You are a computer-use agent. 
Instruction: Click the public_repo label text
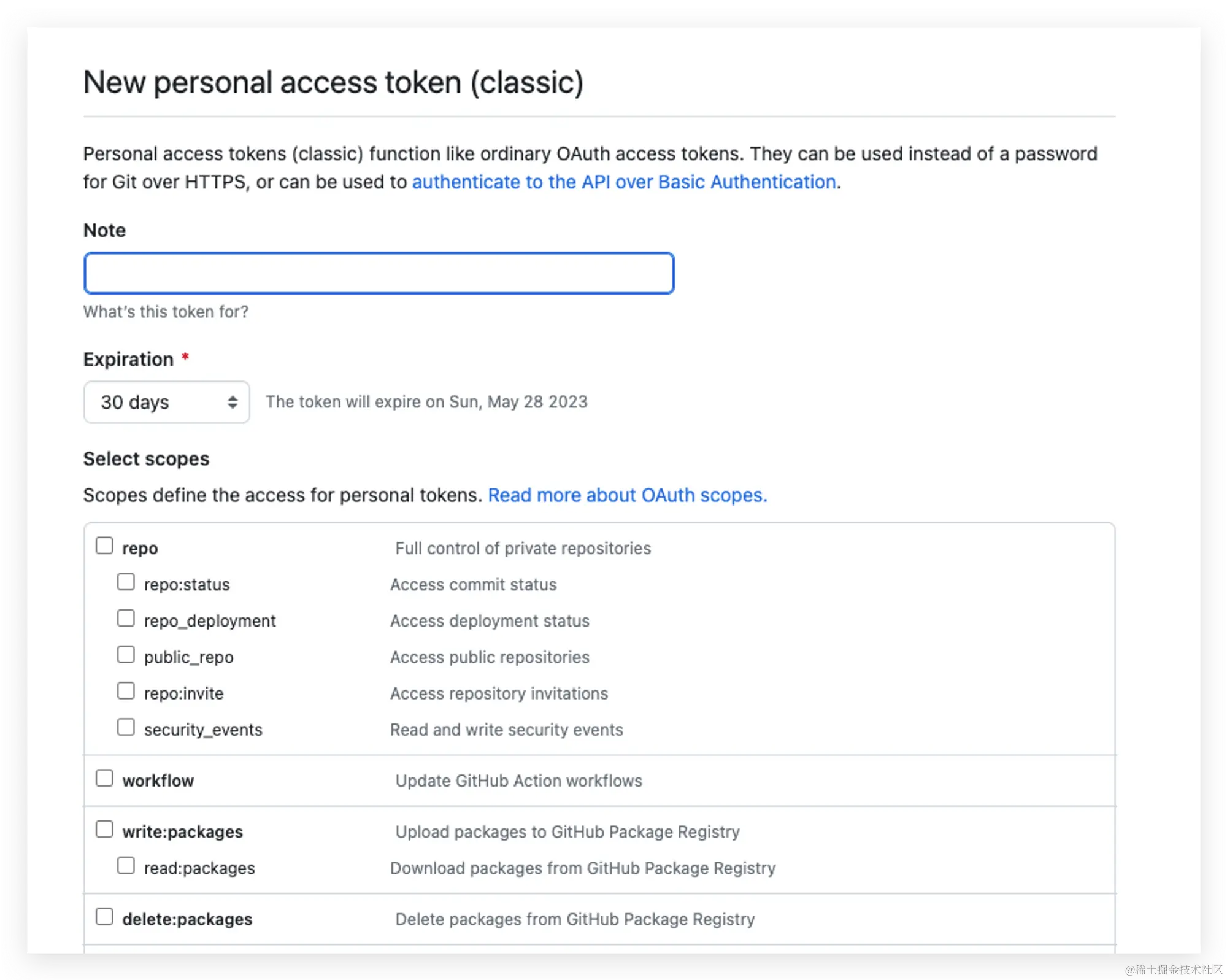(188, 657)
